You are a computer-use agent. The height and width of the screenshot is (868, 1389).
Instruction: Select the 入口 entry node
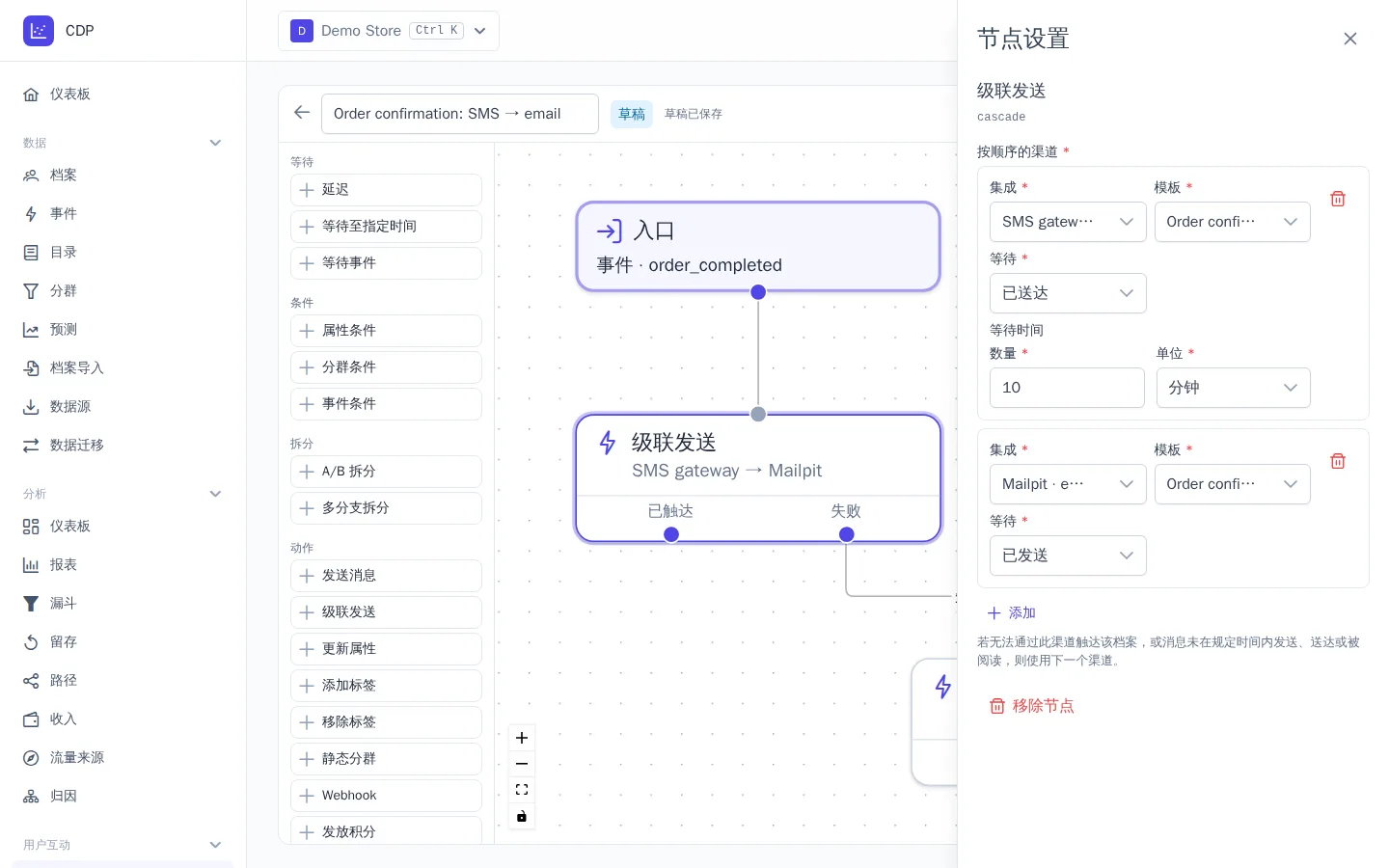pyautogui.click(x=758, y=246)
